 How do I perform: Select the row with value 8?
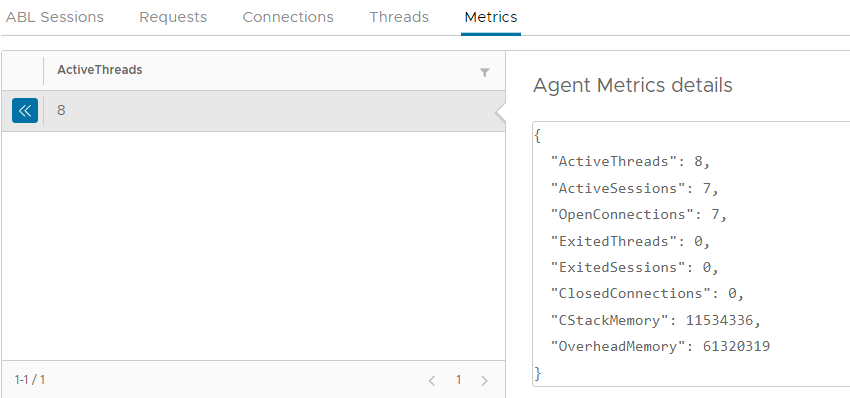pyautogui.click(x=253, y=111)
